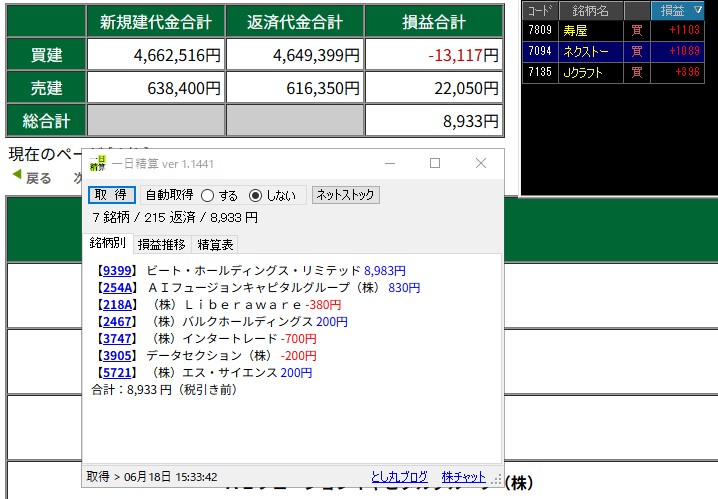Sort by the コード column header
718x499 pixels.
pyautogui.click(x=539, y=11)
